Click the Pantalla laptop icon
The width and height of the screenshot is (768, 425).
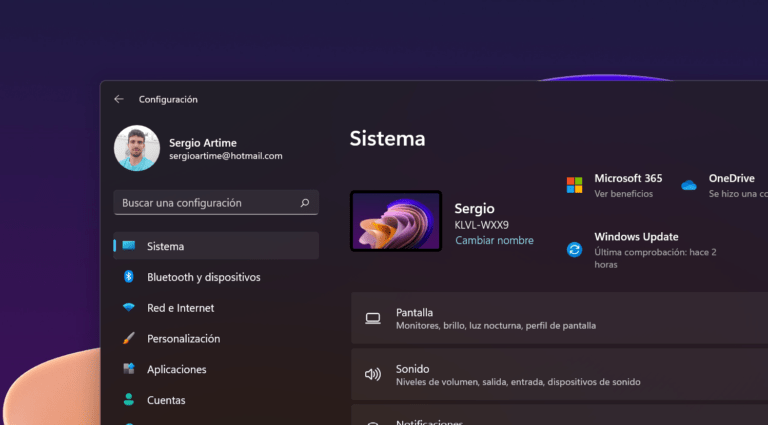pos(373,318)
